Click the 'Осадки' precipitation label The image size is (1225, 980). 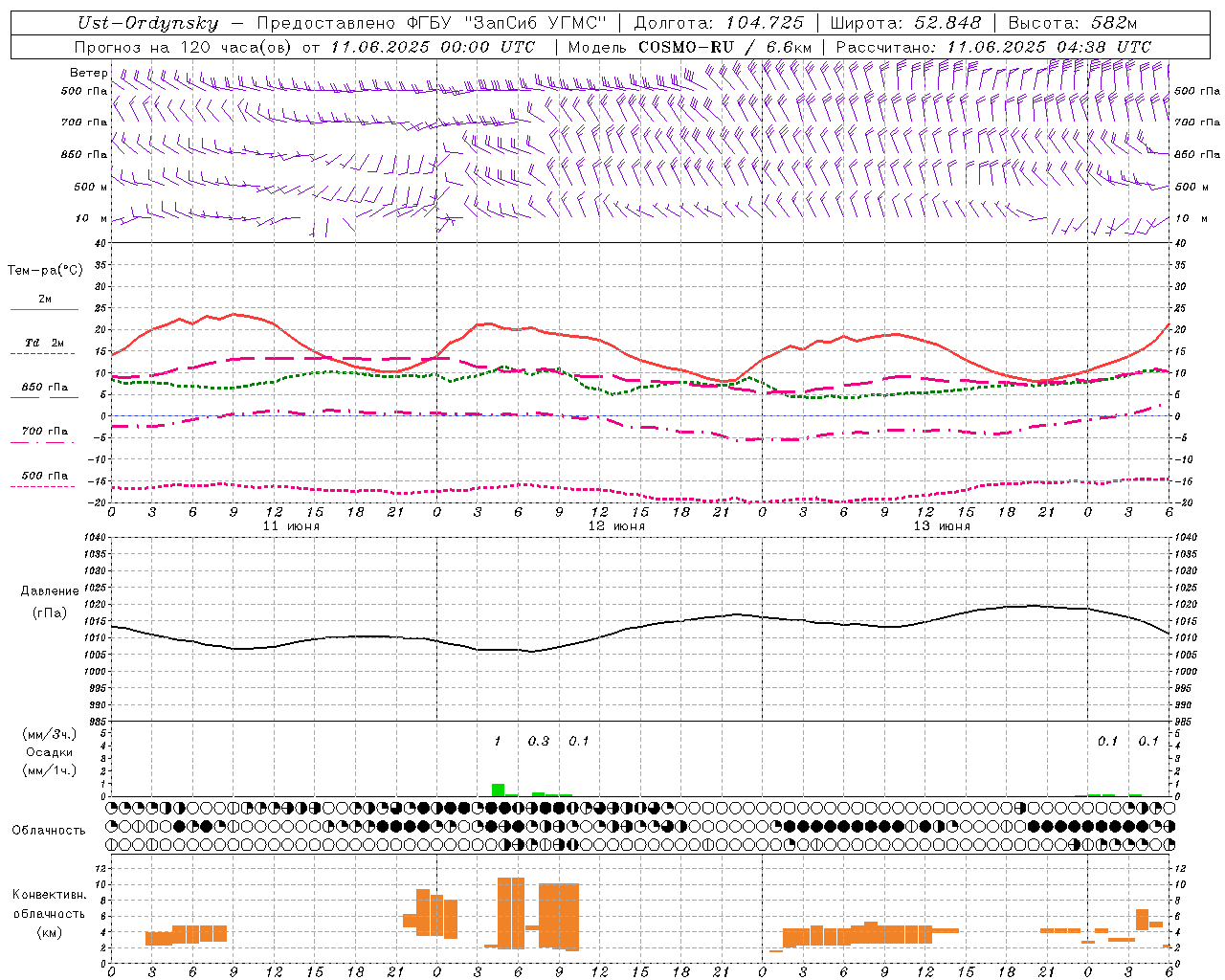click(50, 752)
